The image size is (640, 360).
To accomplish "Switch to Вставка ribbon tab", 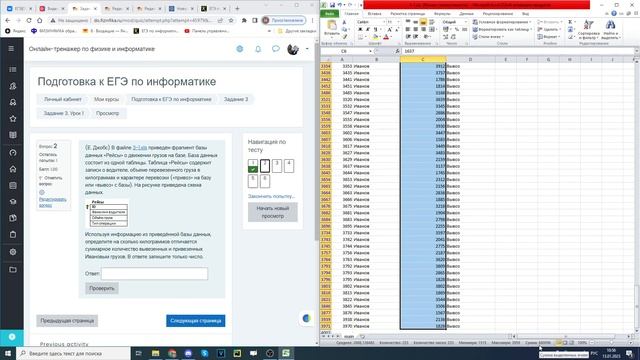I will (374, 13).
